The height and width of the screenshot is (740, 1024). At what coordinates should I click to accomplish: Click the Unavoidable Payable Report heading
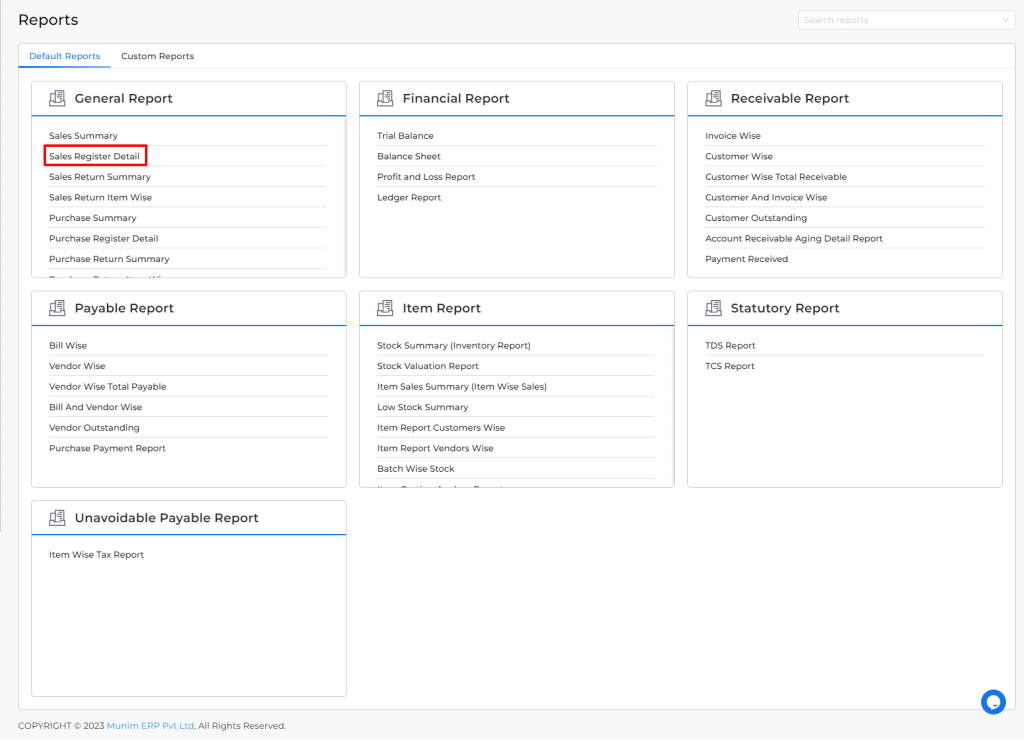coord(167,518)
